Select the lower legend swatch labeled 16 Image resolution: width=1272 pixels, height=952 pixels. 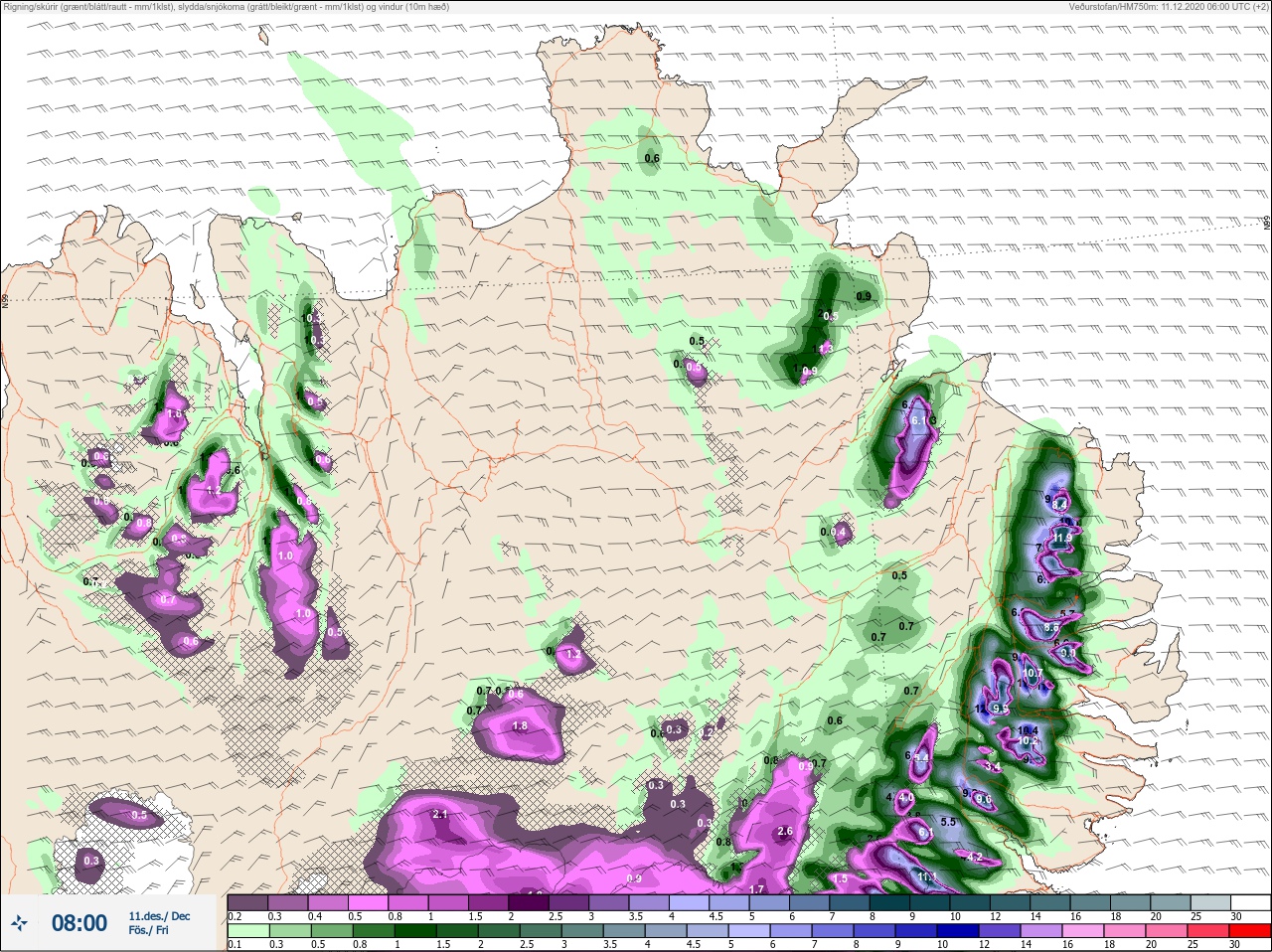click(x=1083, y=931)
